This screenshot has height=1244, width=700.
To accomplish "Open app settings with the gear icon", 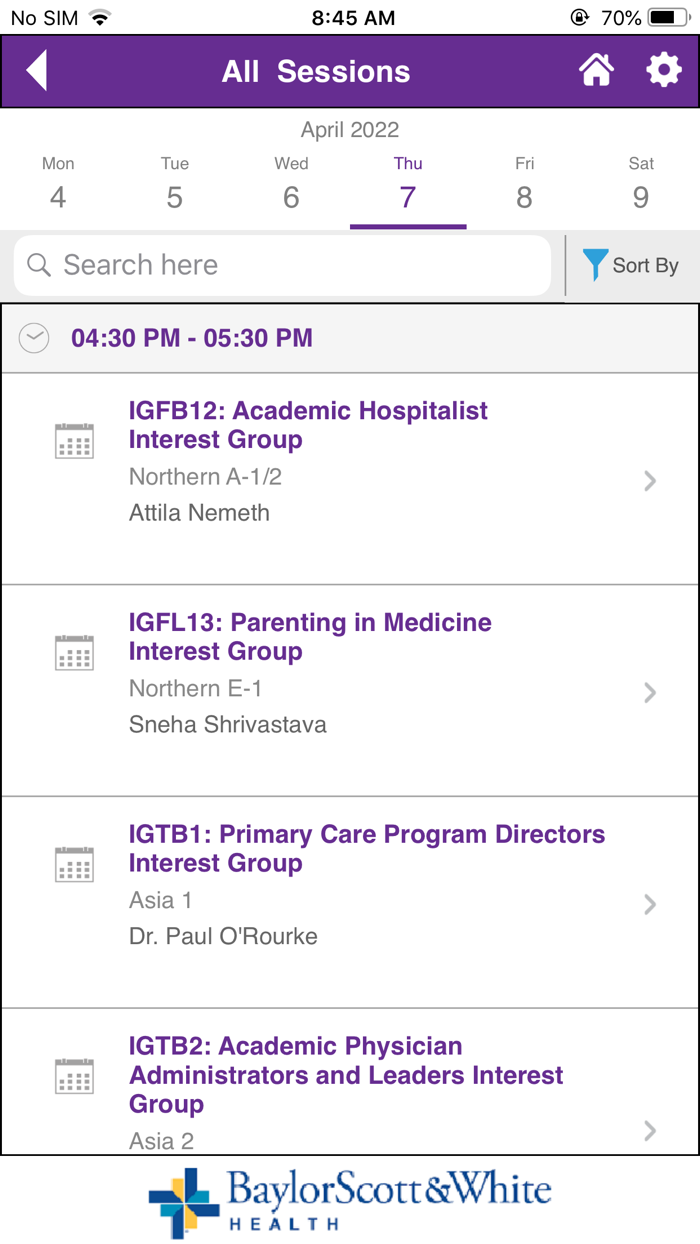I will tap(663, 70).
